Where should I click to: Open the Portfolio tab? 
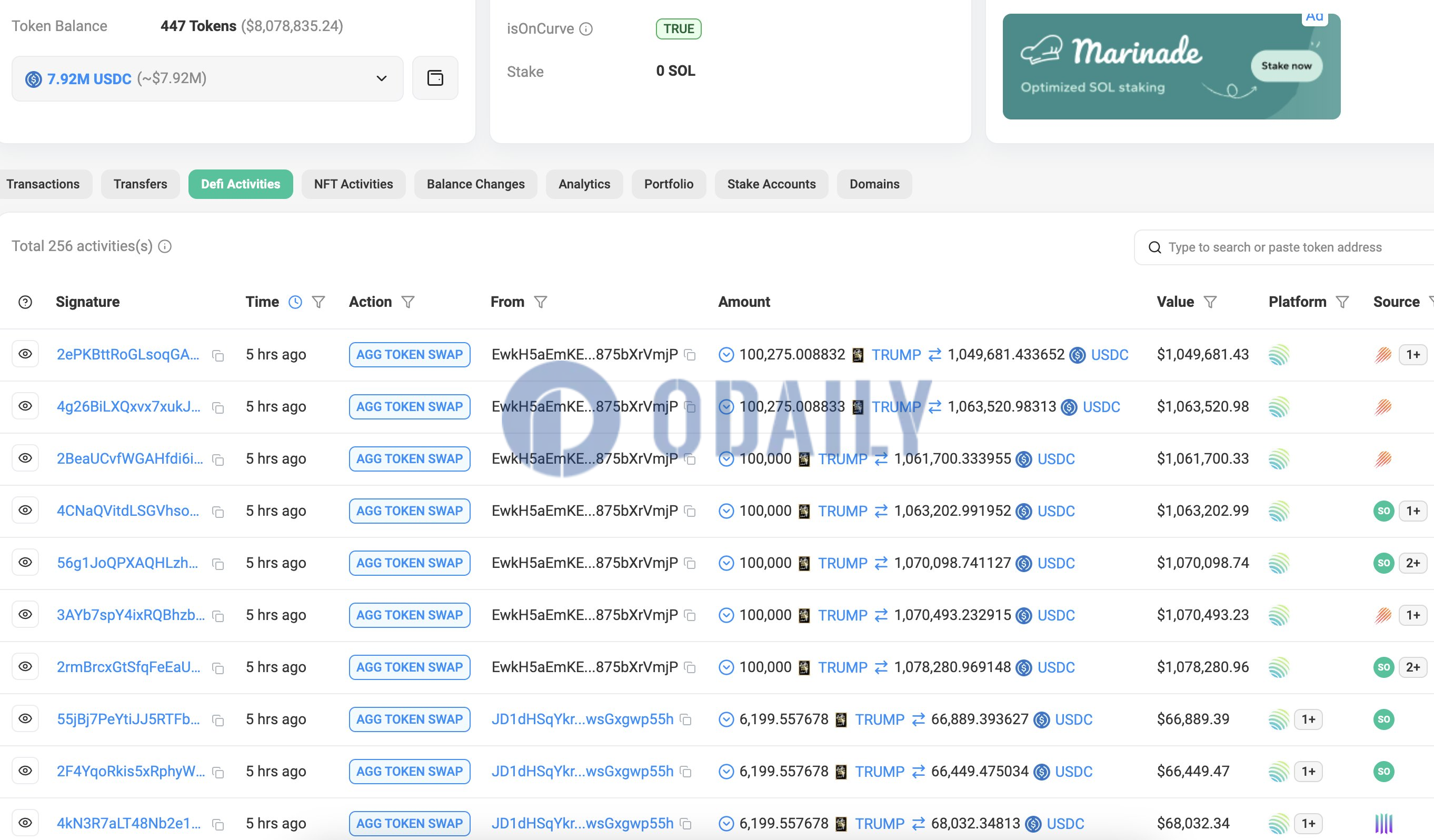(x=669, y=184)
